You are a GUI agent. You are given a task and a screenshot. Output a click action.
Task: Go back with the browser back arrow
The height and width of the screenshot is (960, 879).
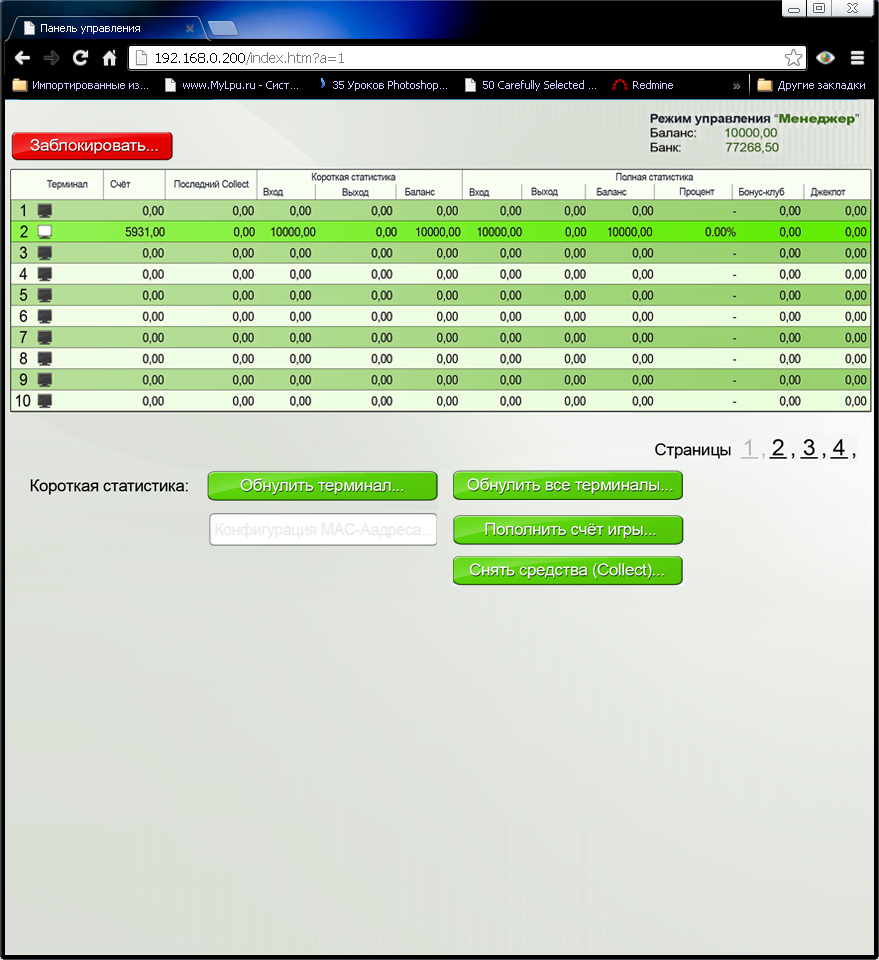23,58
